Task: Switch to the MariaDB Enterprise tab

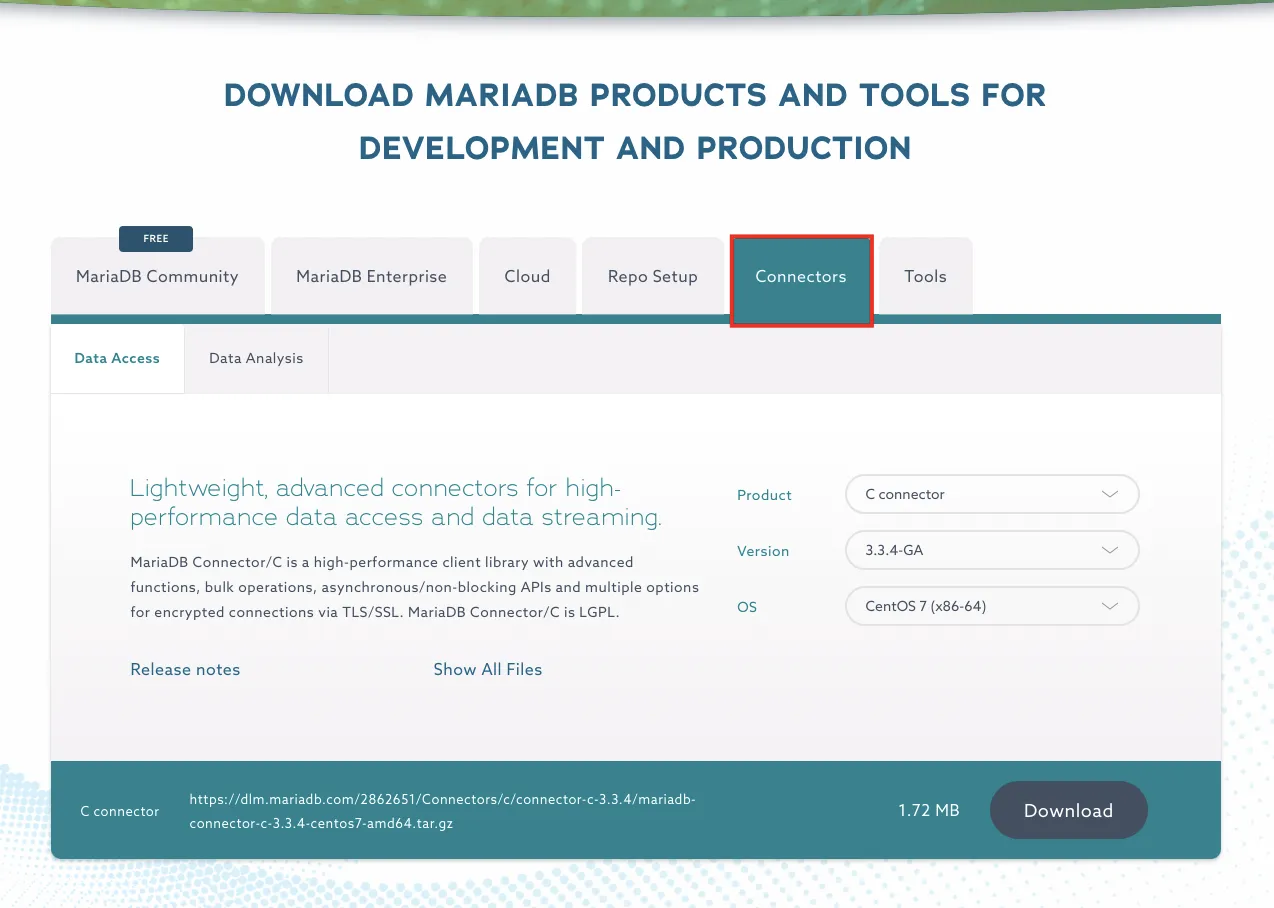Action: [371, 276]
